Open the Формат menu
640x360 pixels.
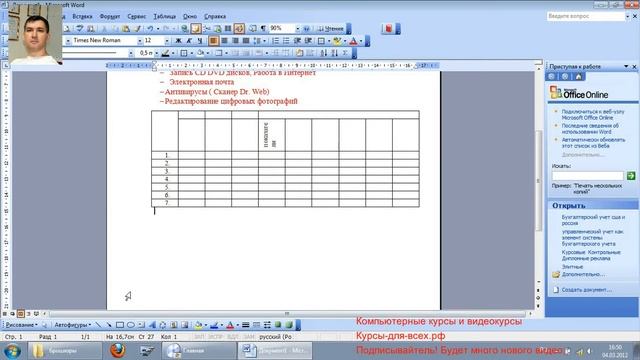110,16
